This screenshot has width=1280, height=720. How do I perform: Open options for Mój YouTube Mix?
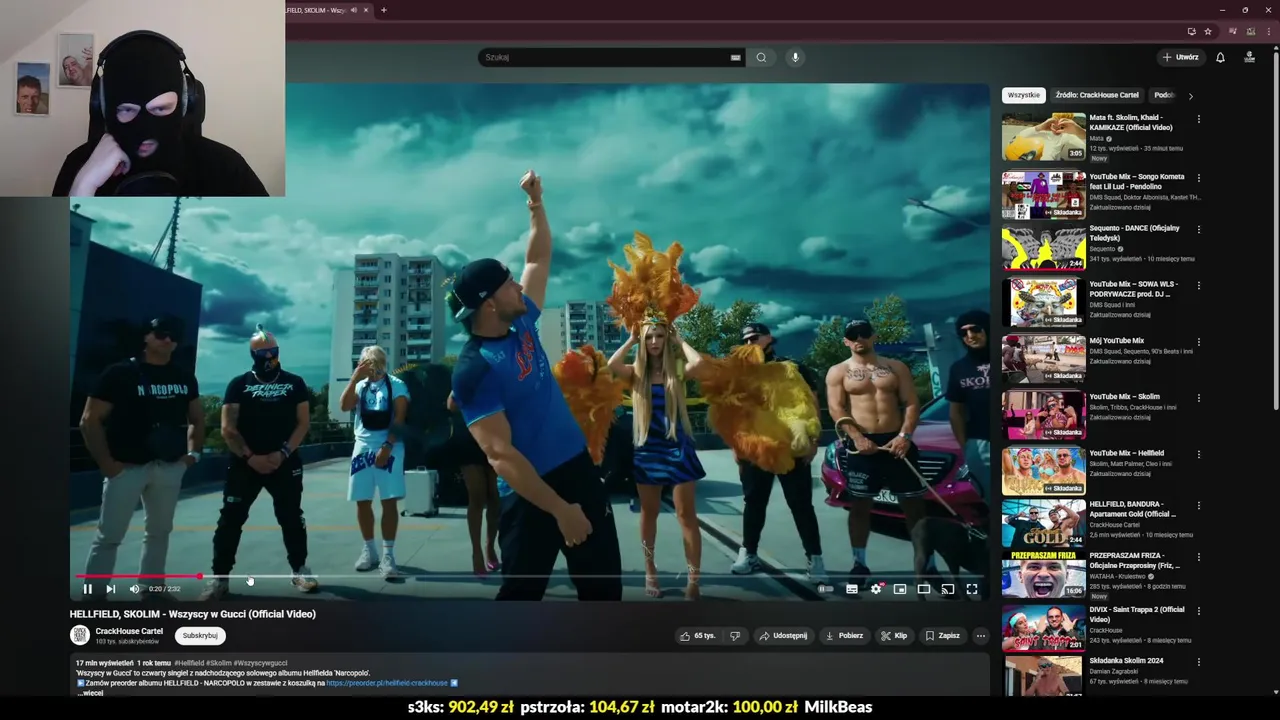tap(1199, 342)
